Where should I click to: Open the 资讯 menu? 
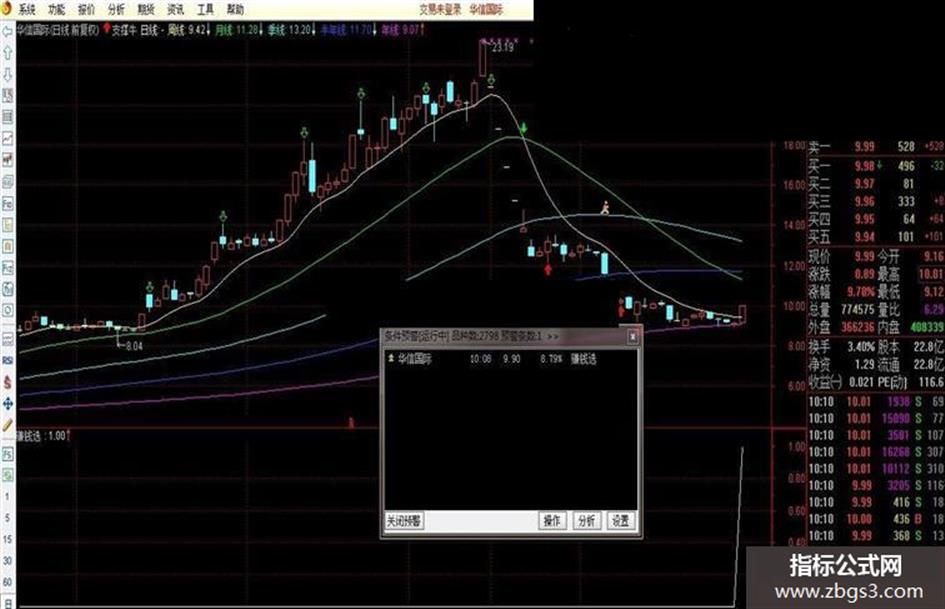(175, 9)
